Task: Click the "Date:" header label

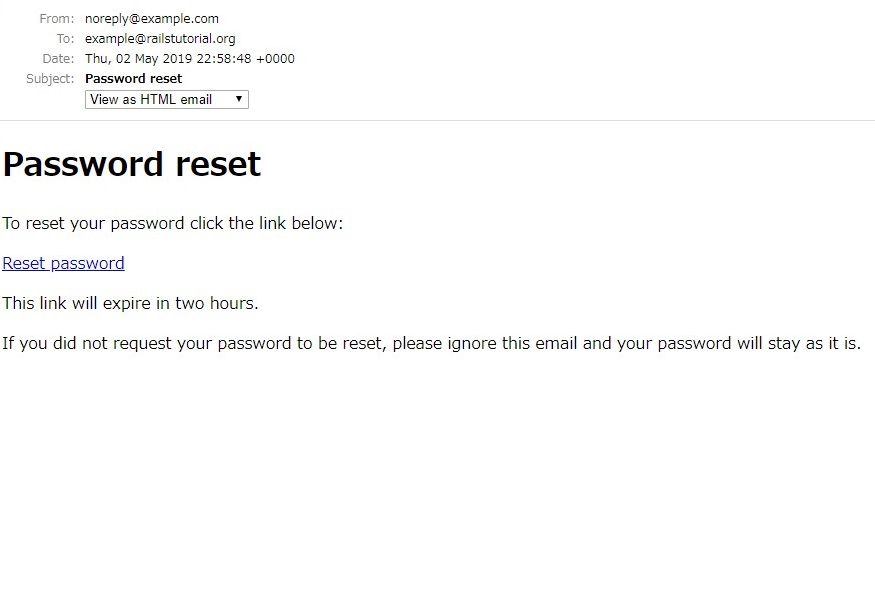Action: tap(58, 58)
